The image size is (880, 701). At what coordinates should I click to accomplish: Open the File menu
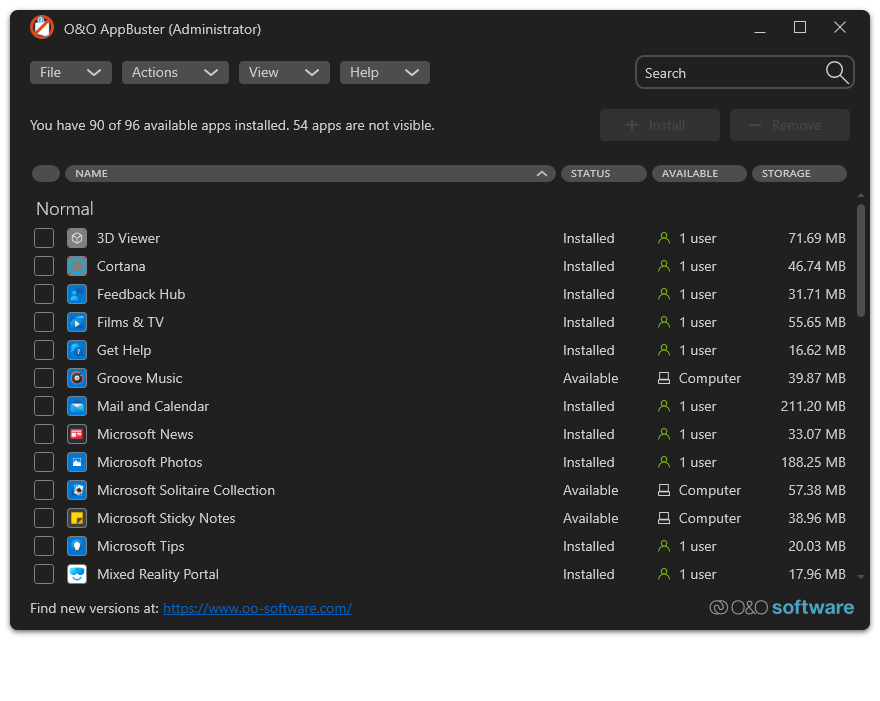pos(70,72)
